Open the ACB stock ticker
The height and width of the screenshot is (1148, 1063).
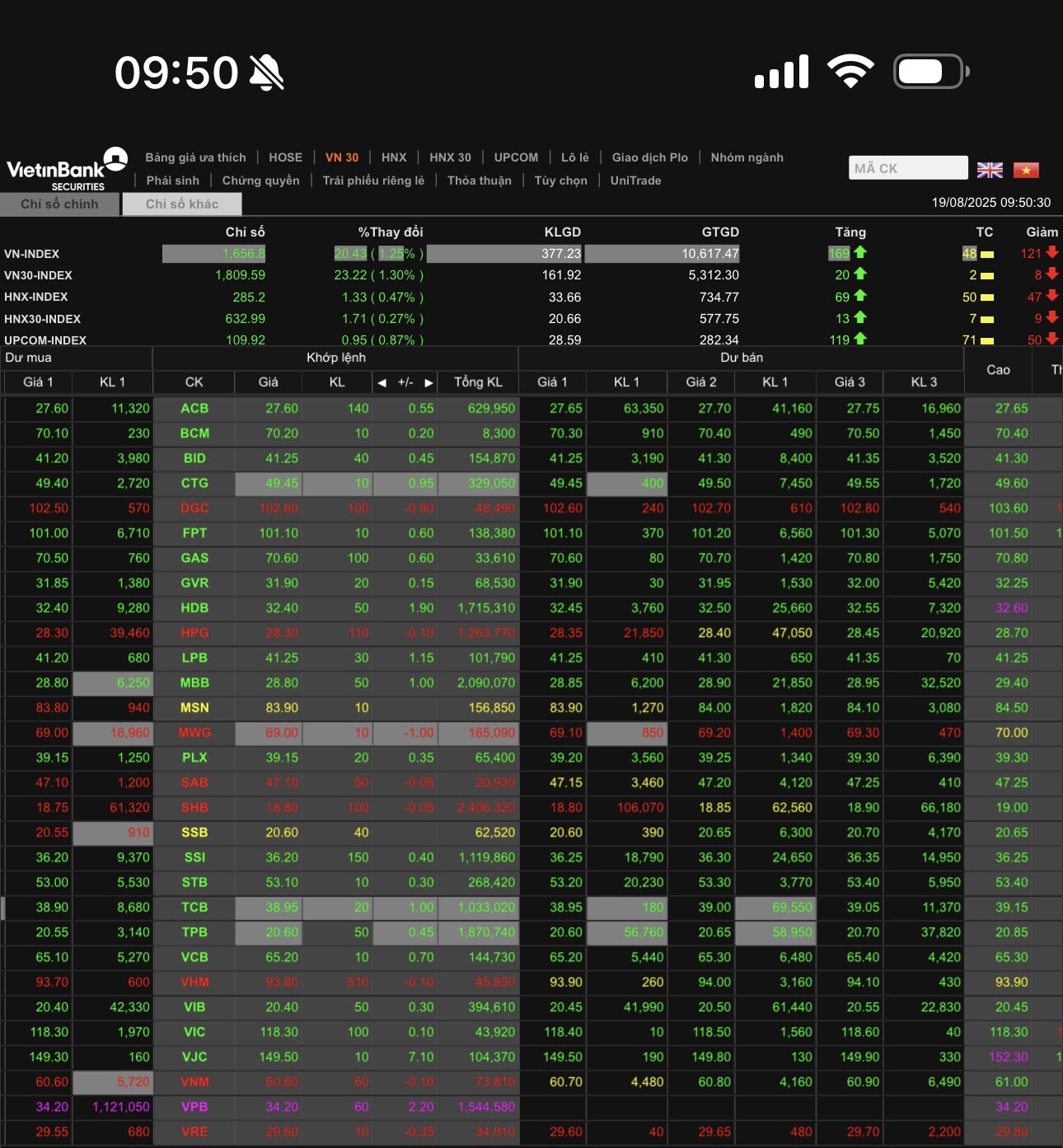194,409
